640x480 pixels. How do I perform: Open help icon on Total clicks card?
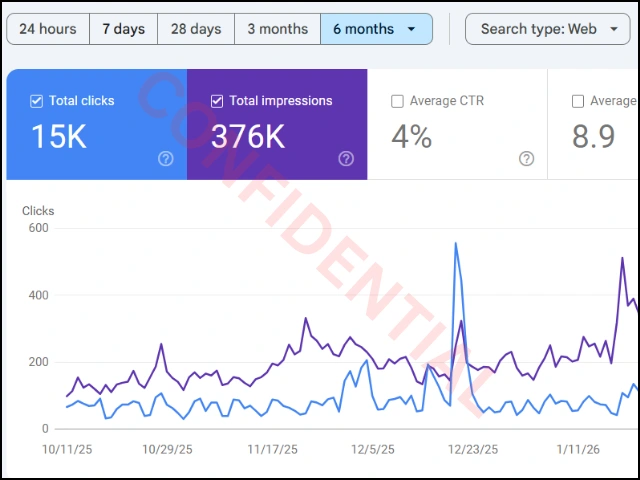point(165,158)
